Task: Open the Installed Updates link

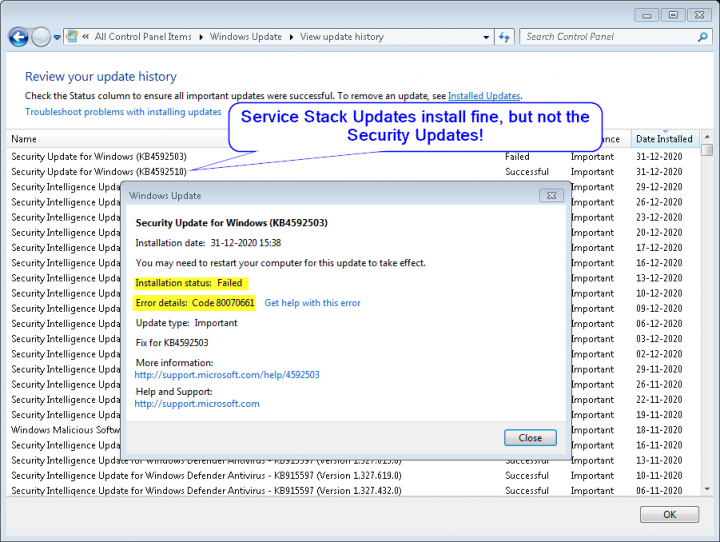Action: (x=484, y=96)
